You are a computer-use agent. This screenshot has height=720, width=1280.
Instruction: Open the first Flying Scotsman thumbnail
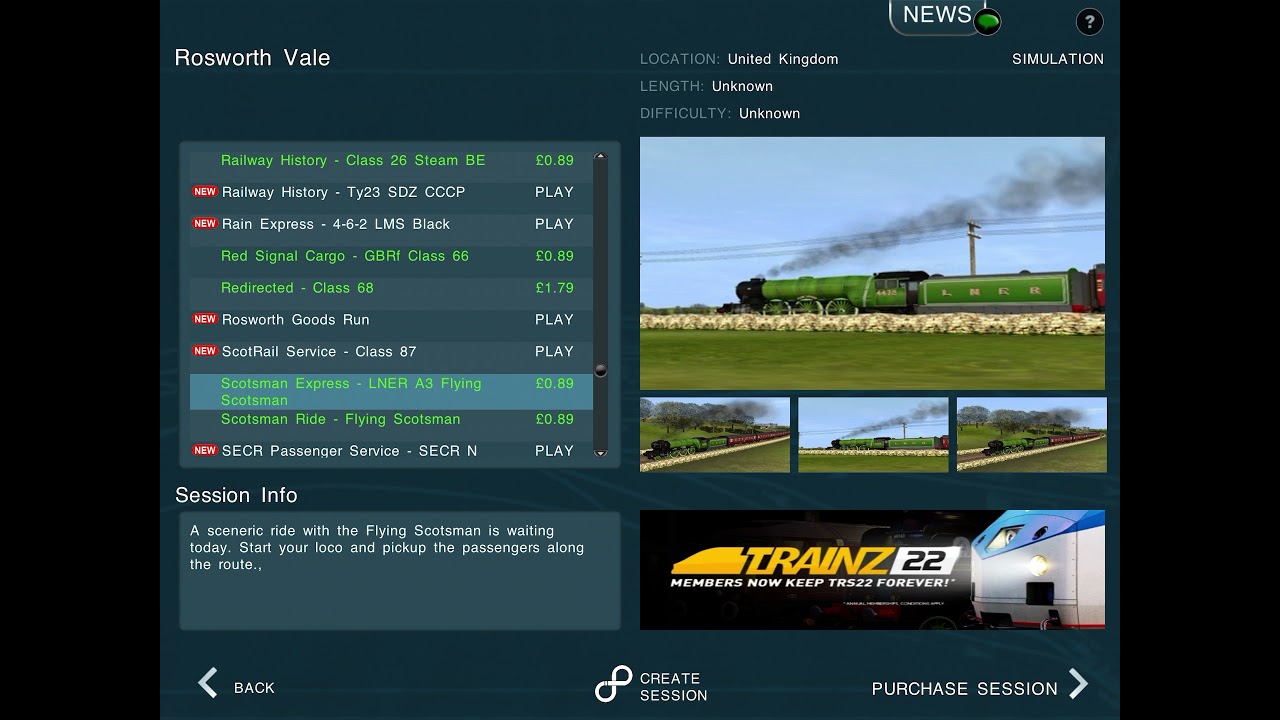click(x=715, y=435)
